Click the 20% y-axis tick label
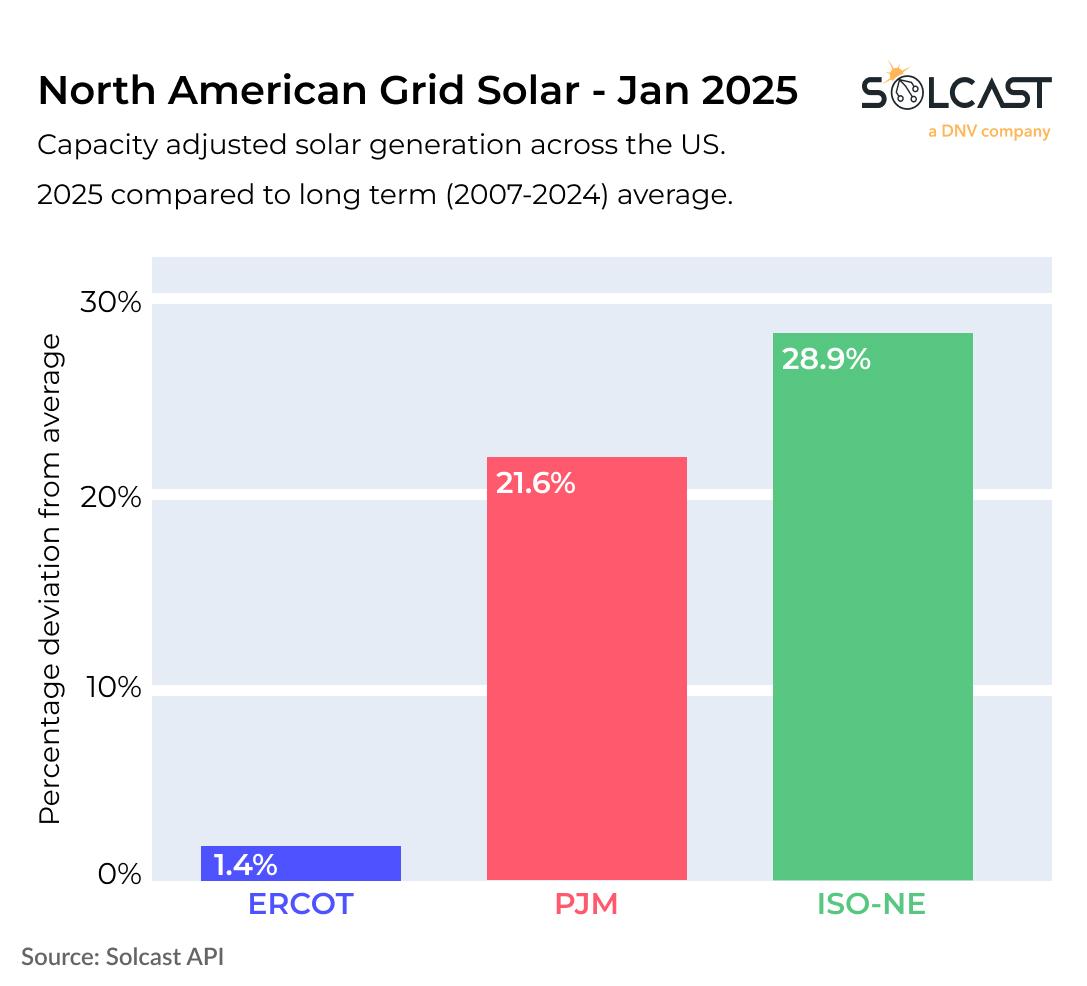Screen dimensions: 1087x986 pos(113,497)
